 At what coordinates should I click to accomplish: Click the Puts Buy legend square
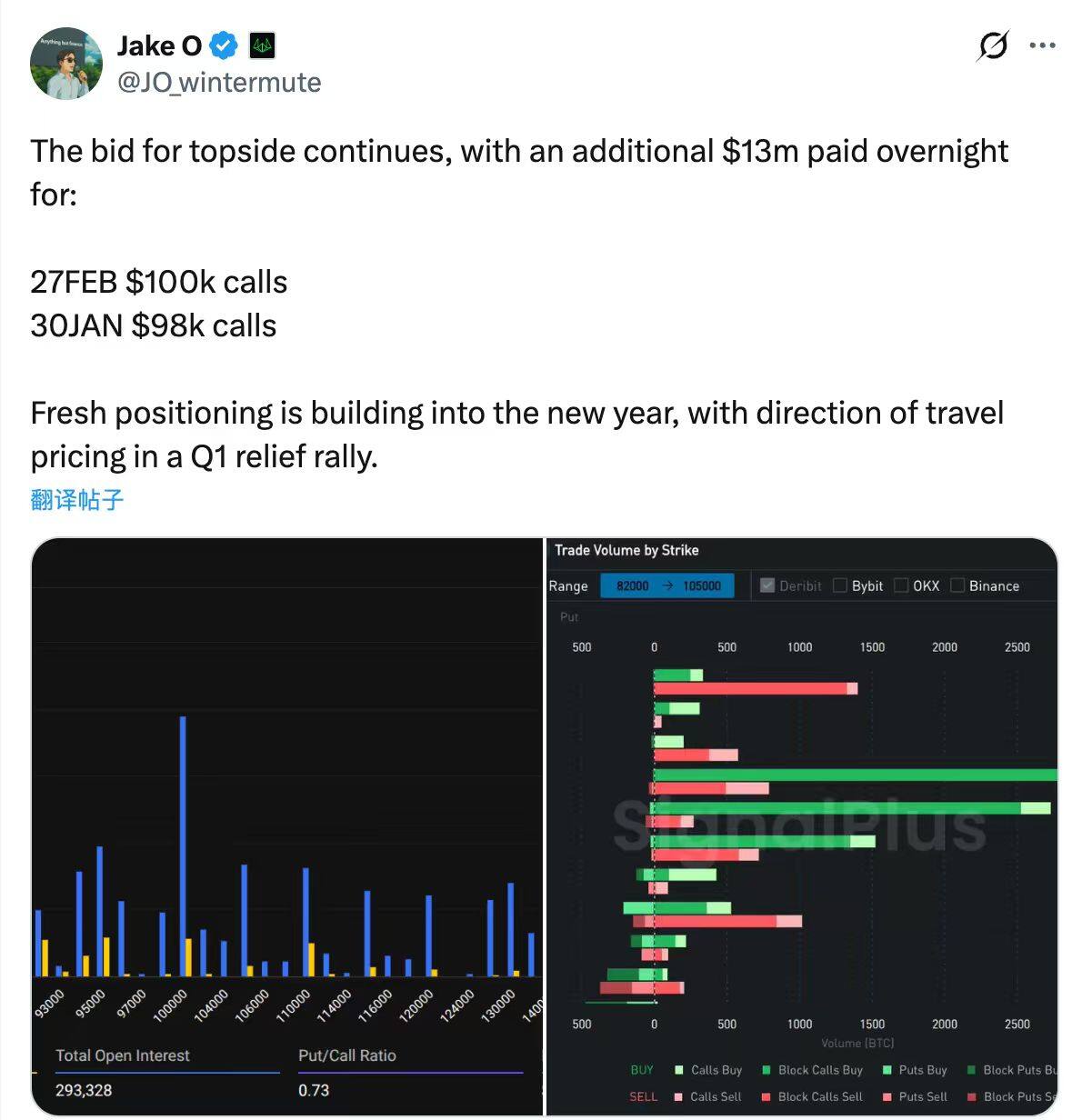887,1070
